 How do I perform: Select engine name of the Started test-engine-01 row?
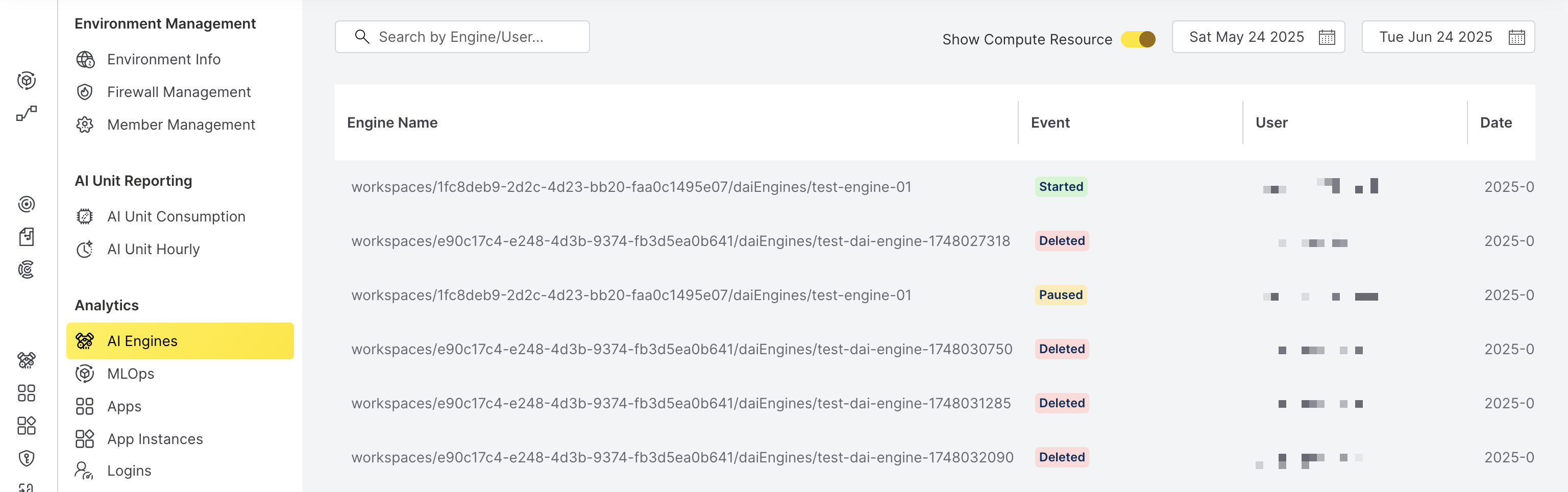click(631, 187)
